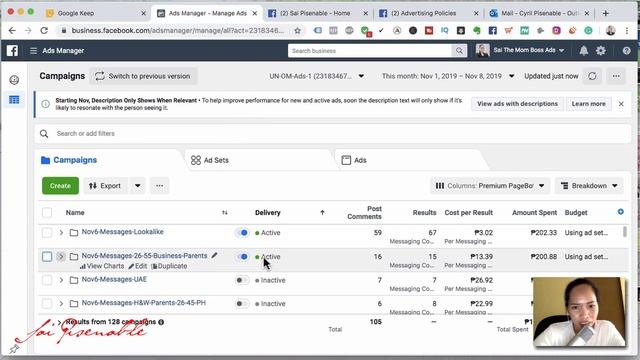Screen dimensions: 640x360
Task: Open the notifications bell
Action: 584,51
